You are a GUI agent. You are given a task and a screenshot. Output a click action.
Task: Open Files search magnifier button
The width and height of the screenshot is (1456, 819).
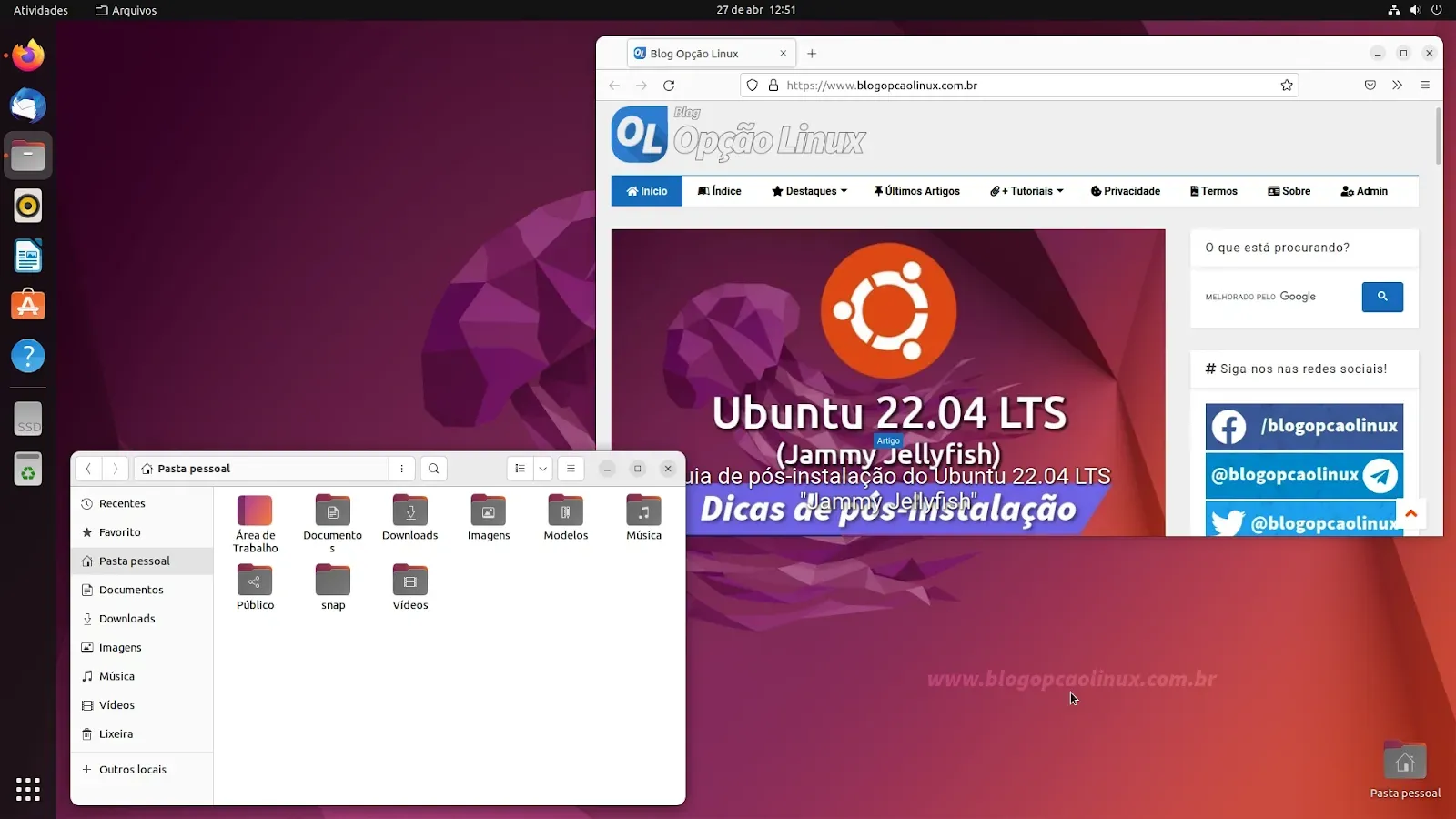[x=434, y=469]
